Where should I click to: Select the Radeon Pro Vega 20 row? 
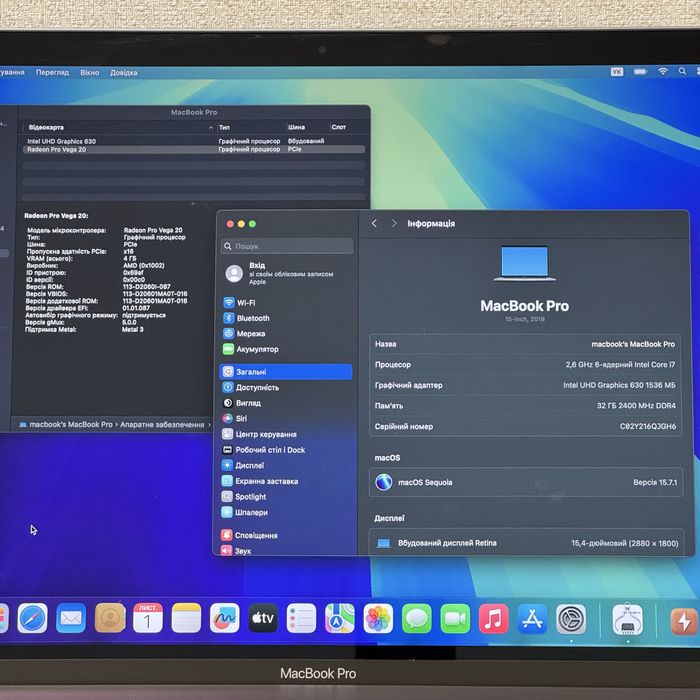pyautogui.click(x=194, y=149)
